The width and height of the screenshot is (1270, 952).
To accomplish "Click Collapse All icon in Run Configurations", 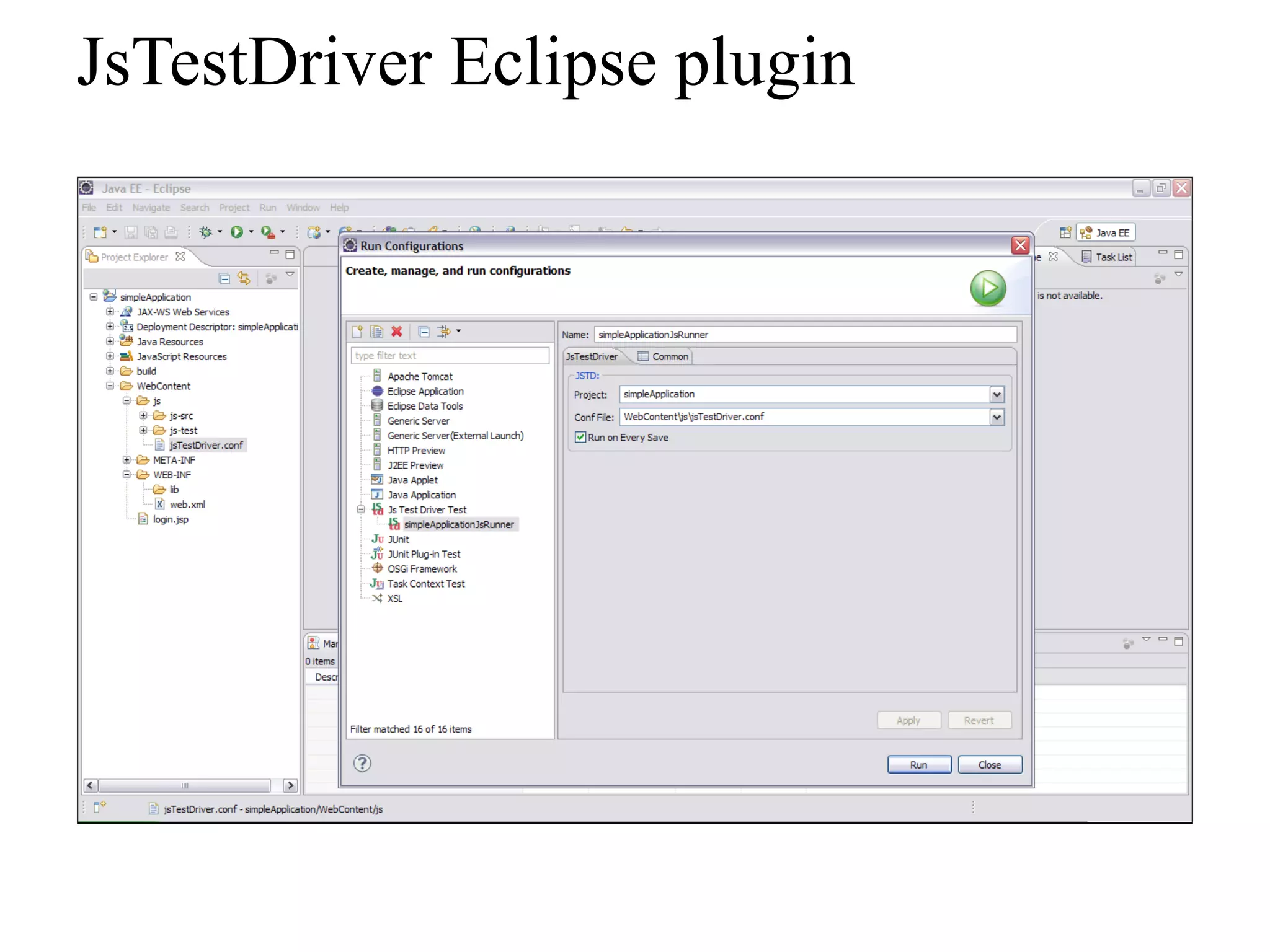I will coord(424,332).
